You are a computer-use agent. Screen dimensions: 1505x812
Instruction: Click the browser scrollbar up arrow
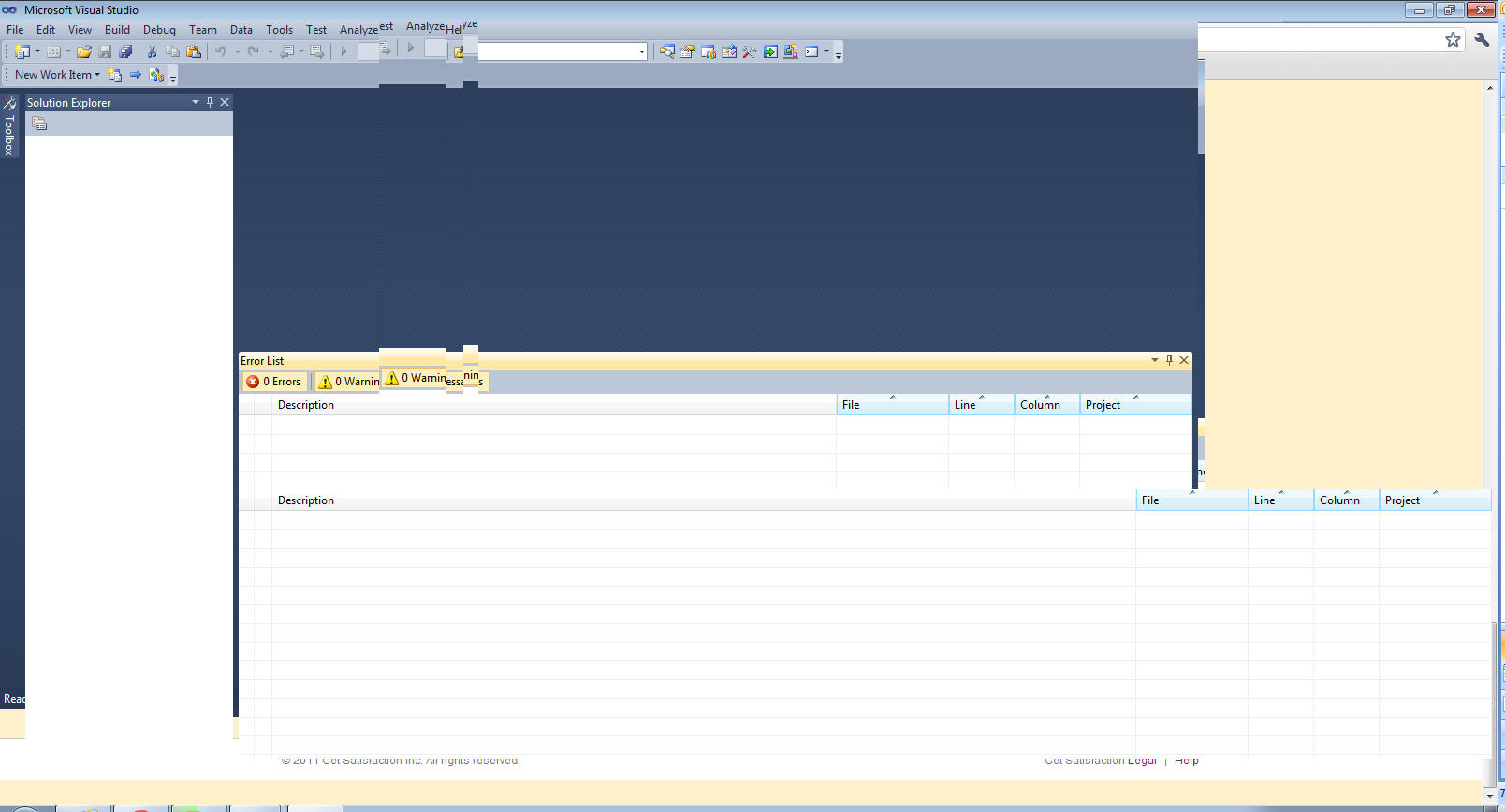1490,88
